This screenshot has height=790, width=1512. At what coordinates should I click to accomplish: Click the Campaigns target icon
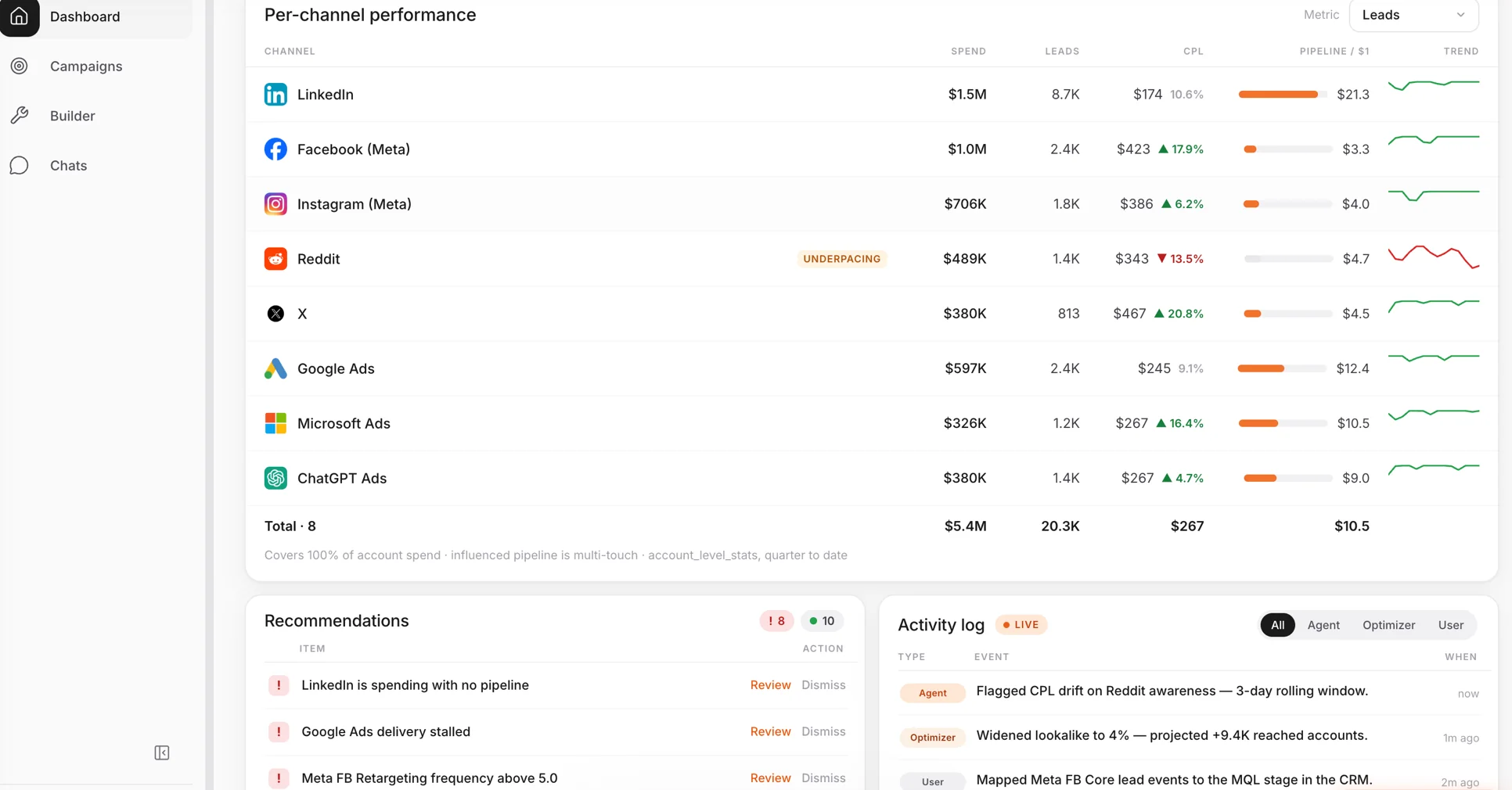tap(20, 66)
